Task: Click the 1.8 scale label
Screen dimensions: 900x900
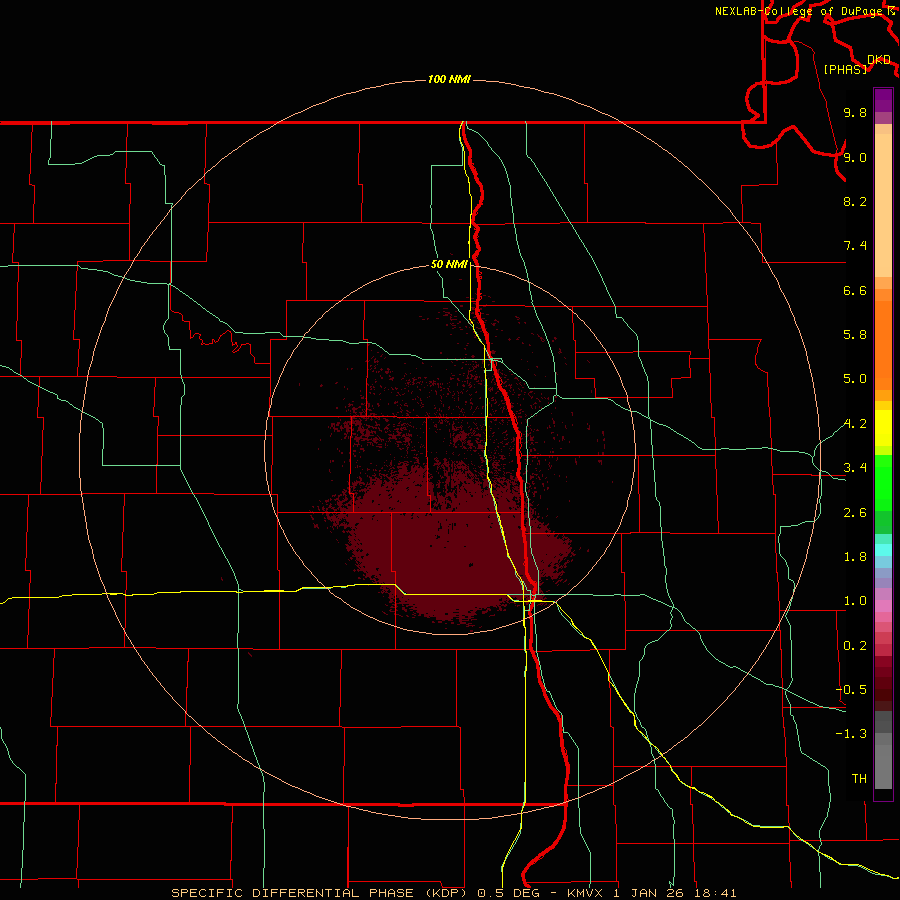Action: (855, 557)
